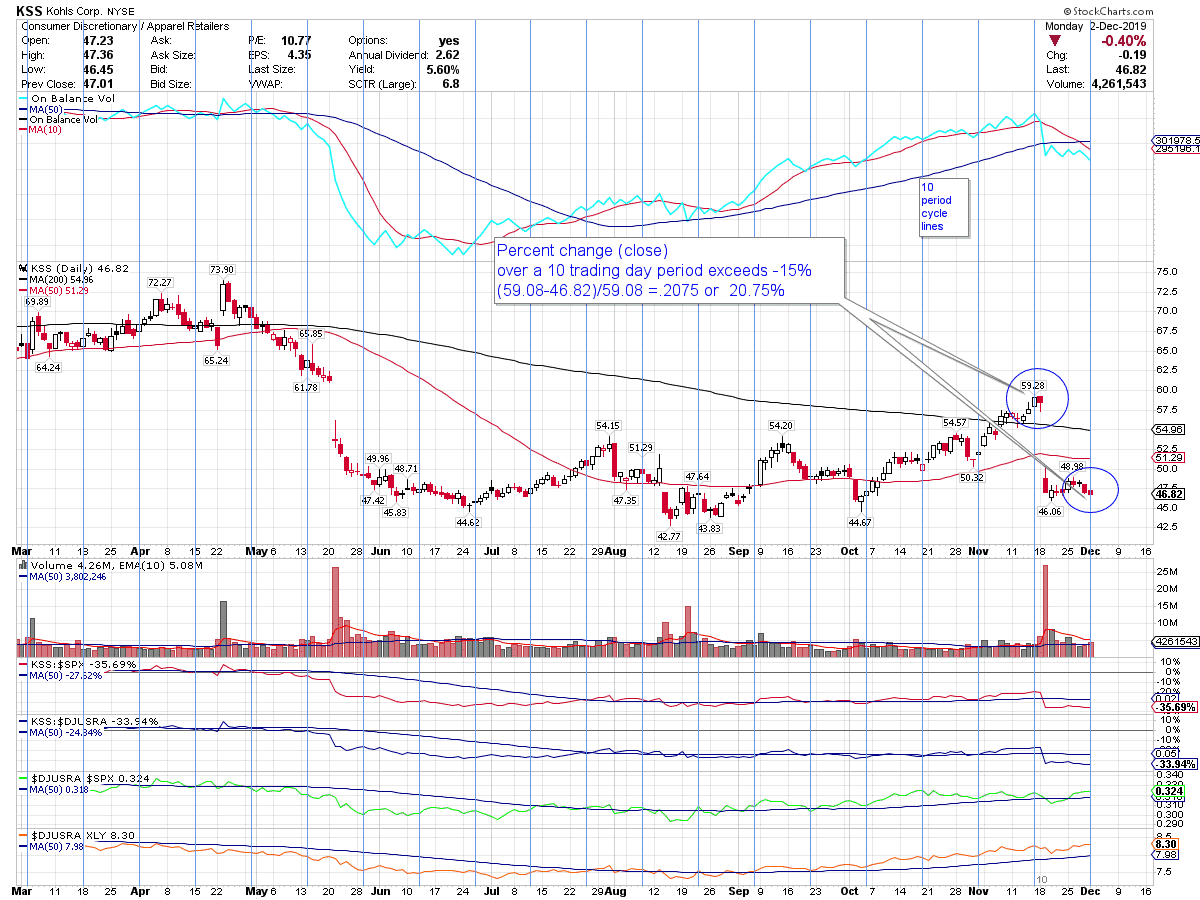
Task: Select the Annual Dividend value 2.62
Action: pos(447,55)
